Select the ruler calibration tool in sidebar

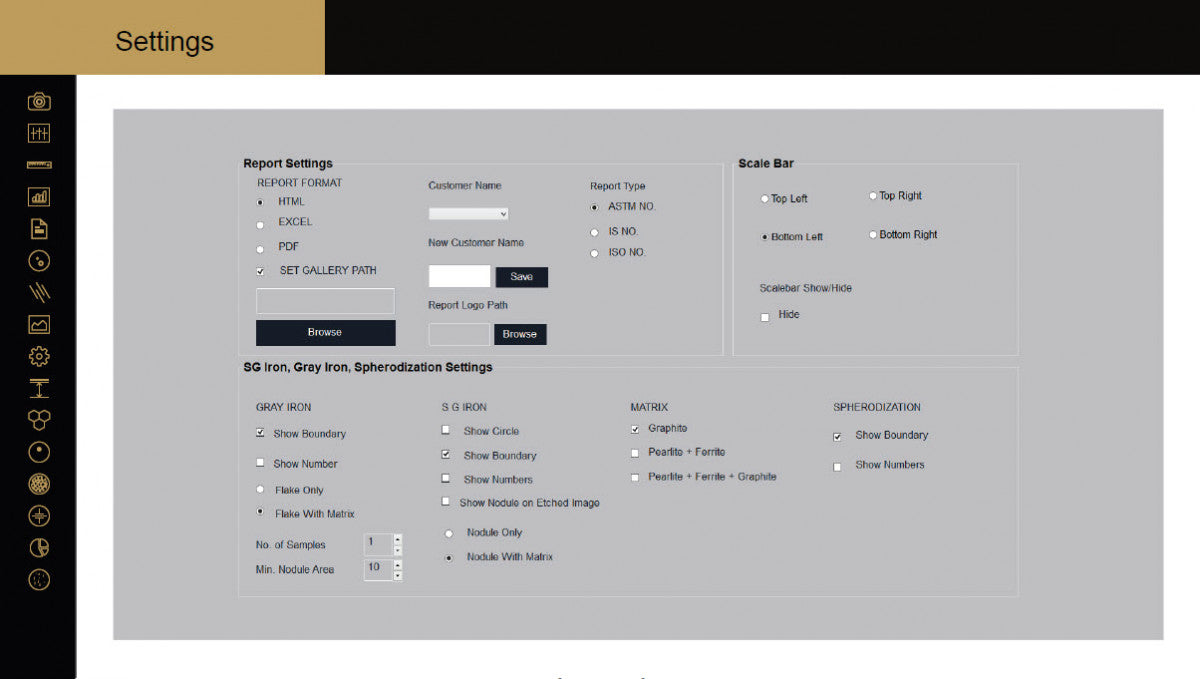[x=38, y=164]
